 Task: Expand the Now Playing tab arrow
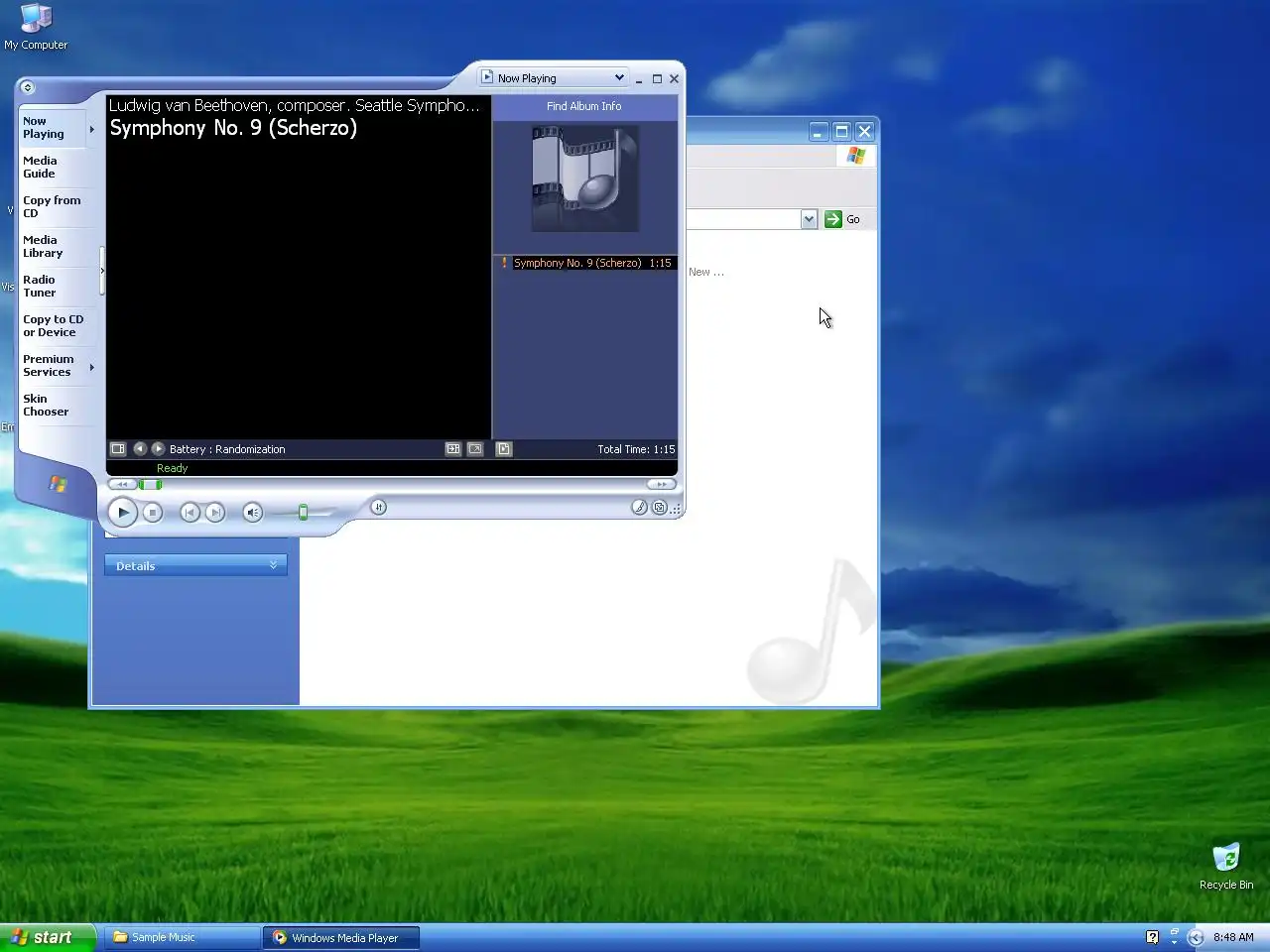[x=92, y=129]
